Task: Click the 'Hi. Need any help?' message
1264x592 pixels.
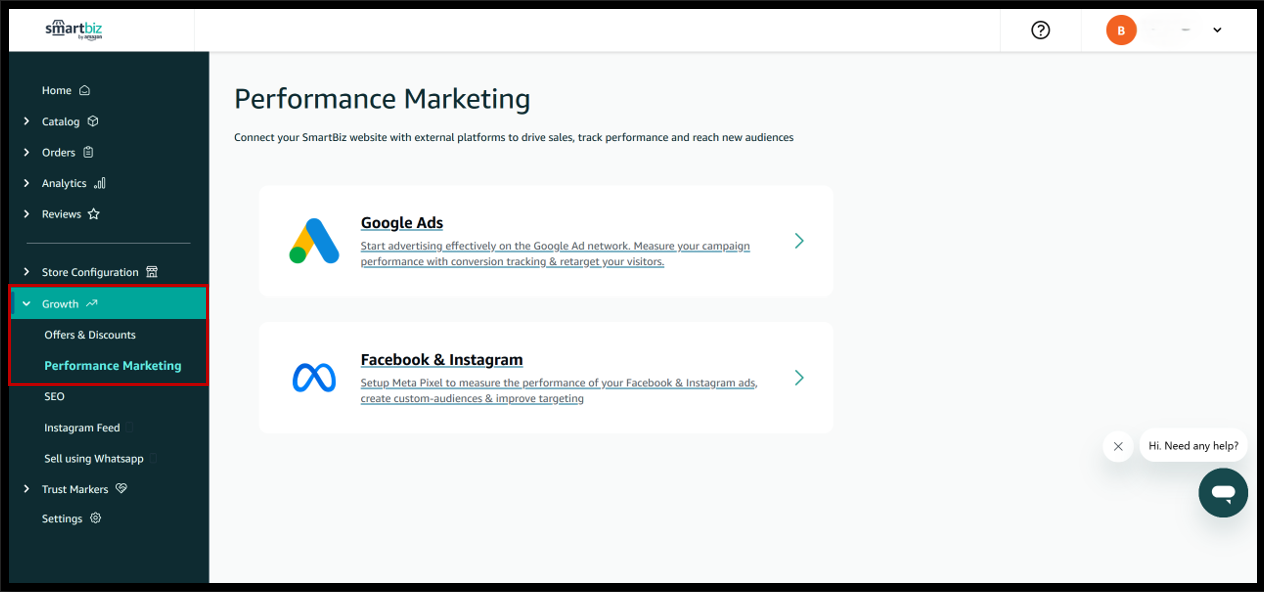Action: pos(1193,446)
